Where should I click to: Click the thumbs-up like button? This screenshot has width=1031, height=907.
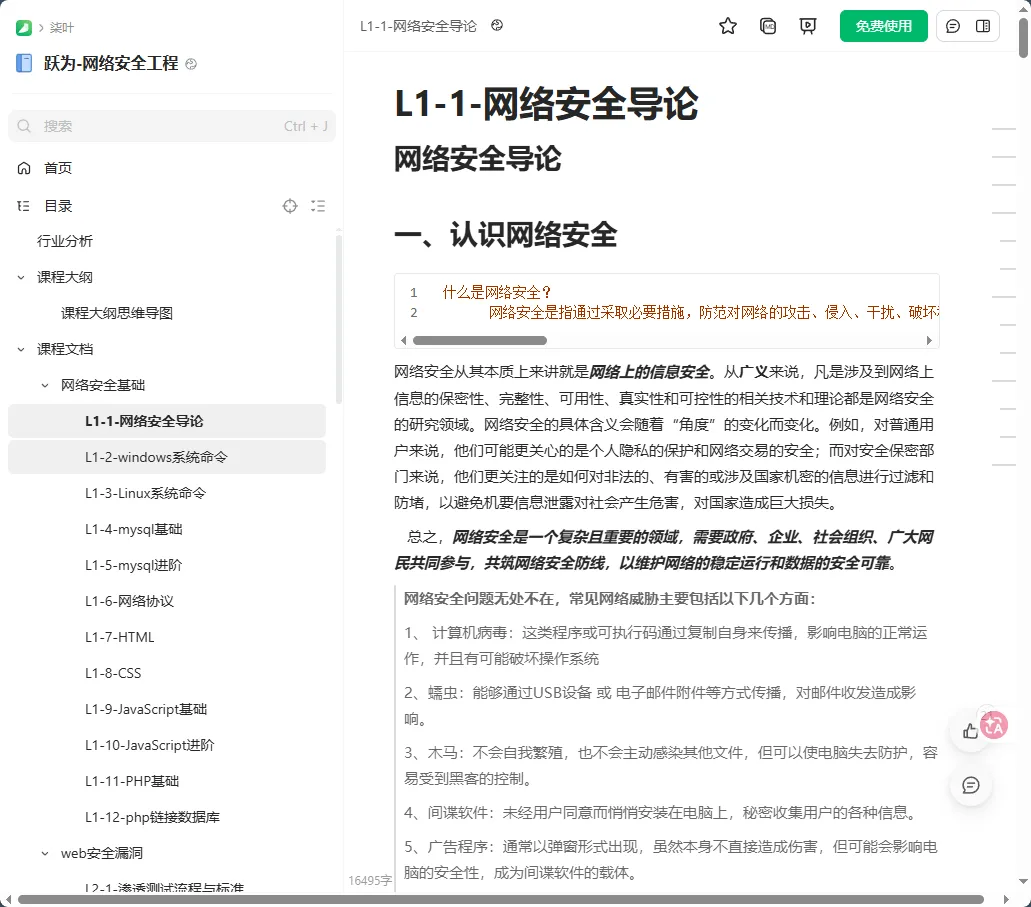(x=970, y=731)
